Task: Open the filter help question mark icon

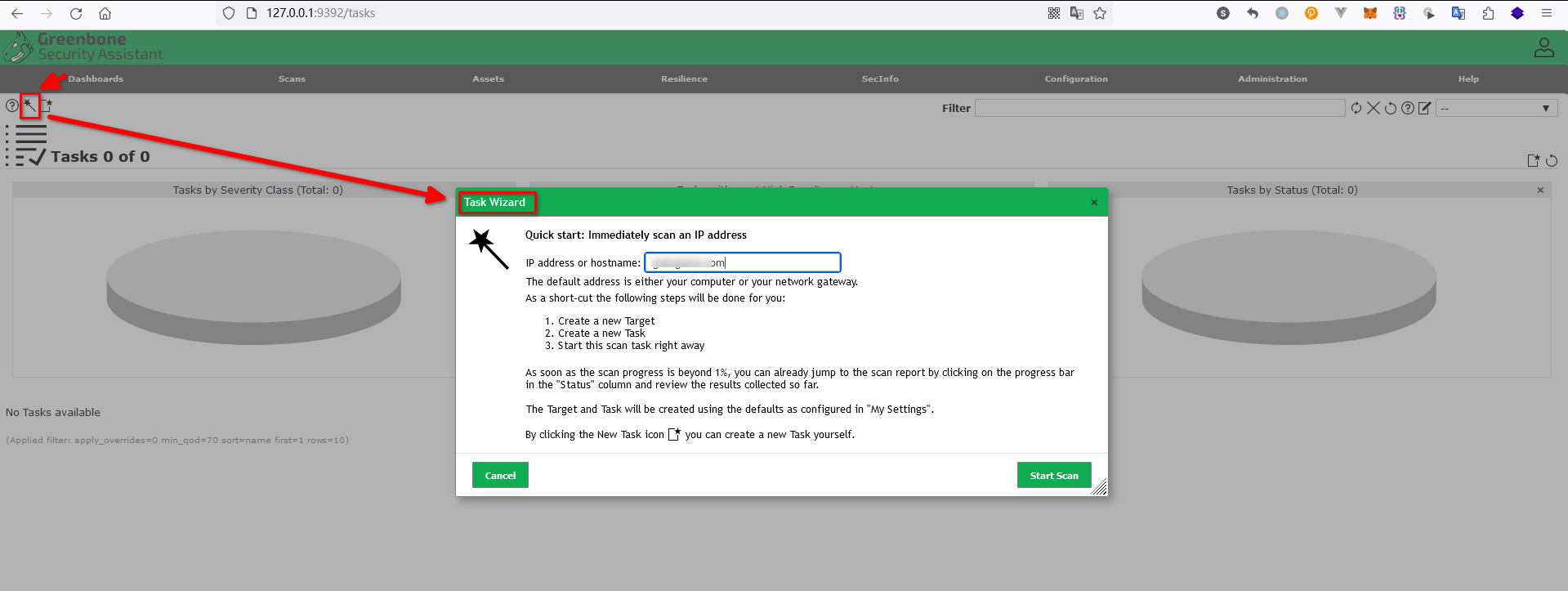Action: 1408,108
